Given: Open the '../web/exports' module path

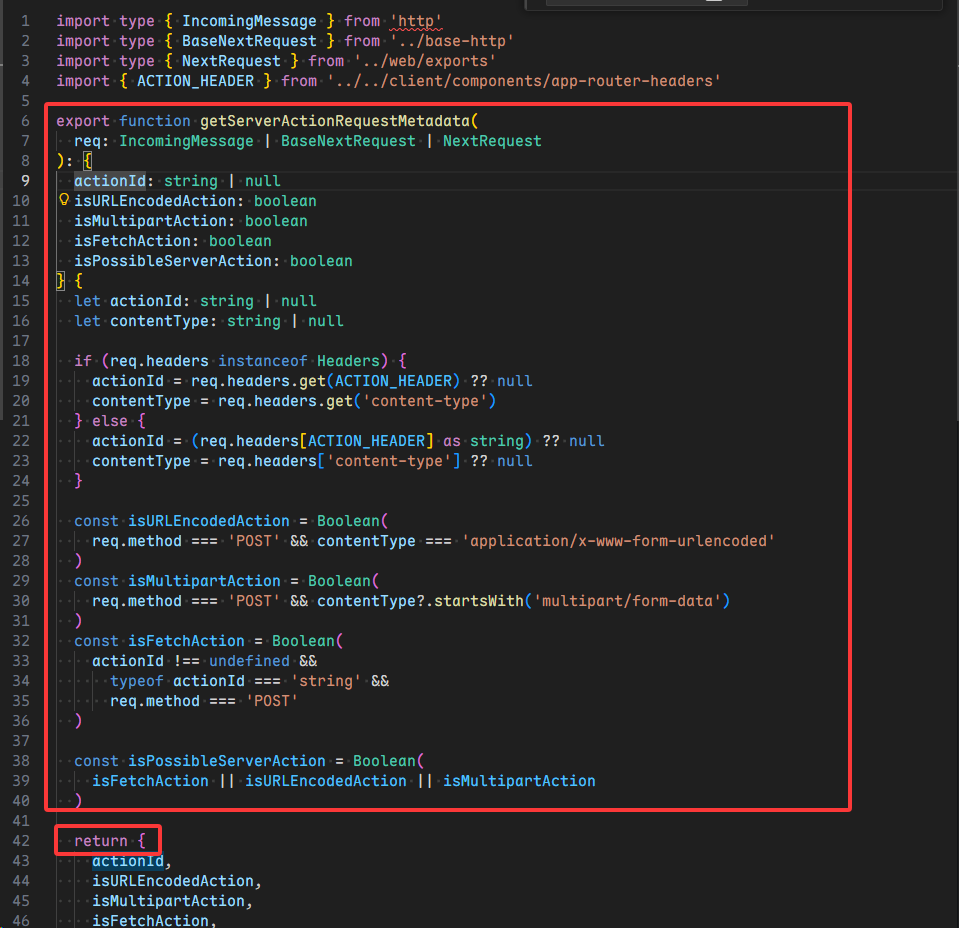Looking at the screenshot, I should tap(425, 61).
